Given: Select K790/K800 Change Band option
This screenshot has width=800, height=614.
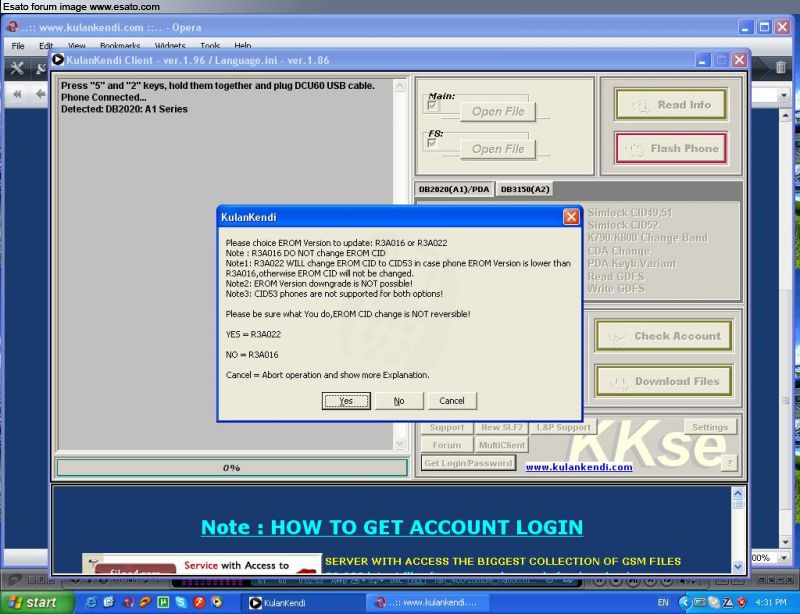Looking at the screenshot, I should pos(647,238).
